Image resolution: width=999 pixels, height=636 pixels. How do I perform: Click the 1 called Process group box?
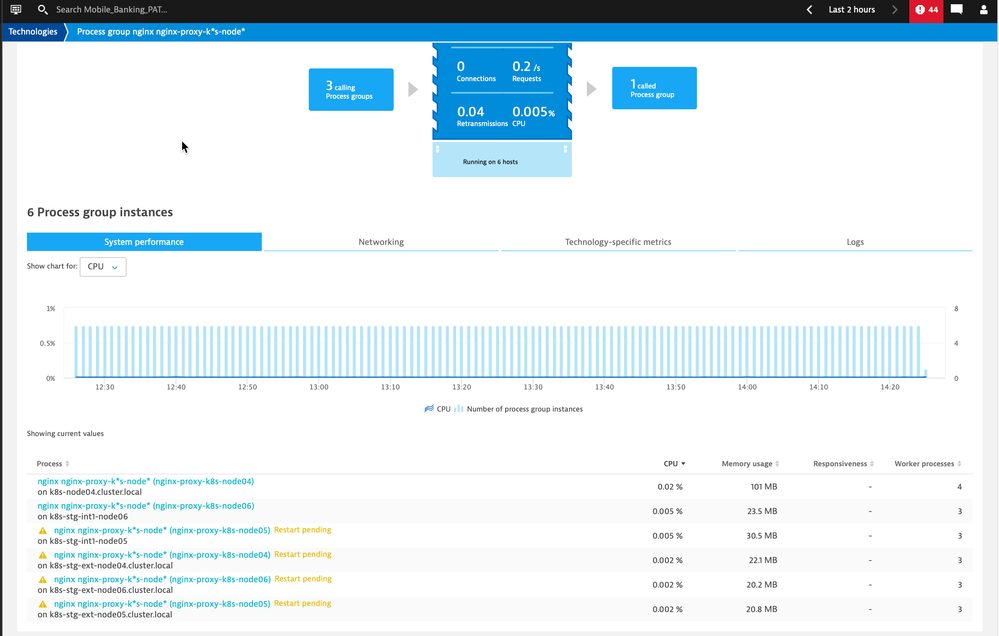[654, 90]
